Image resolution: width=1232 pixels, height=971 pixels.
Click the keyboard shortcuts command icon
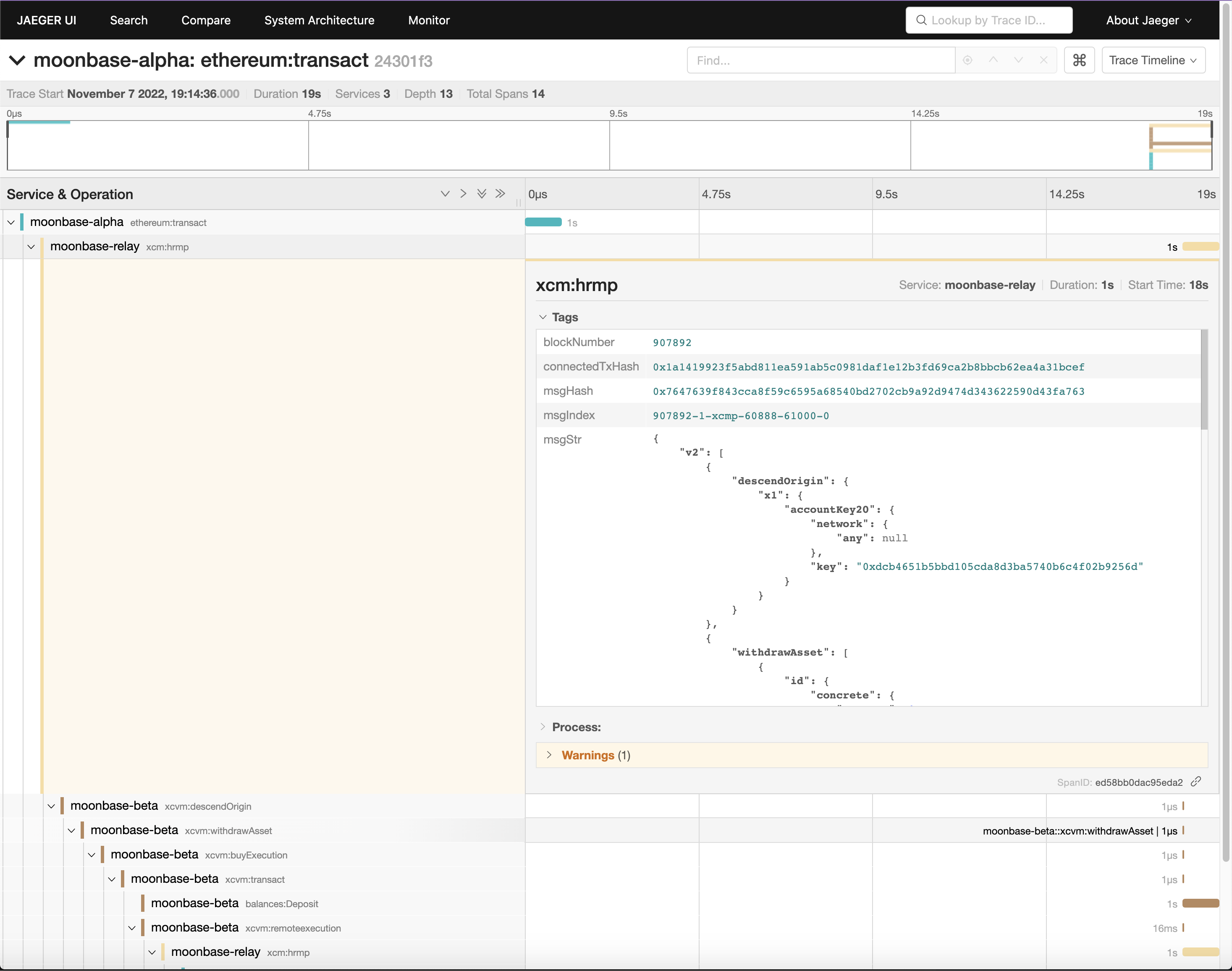(1079, 60)
